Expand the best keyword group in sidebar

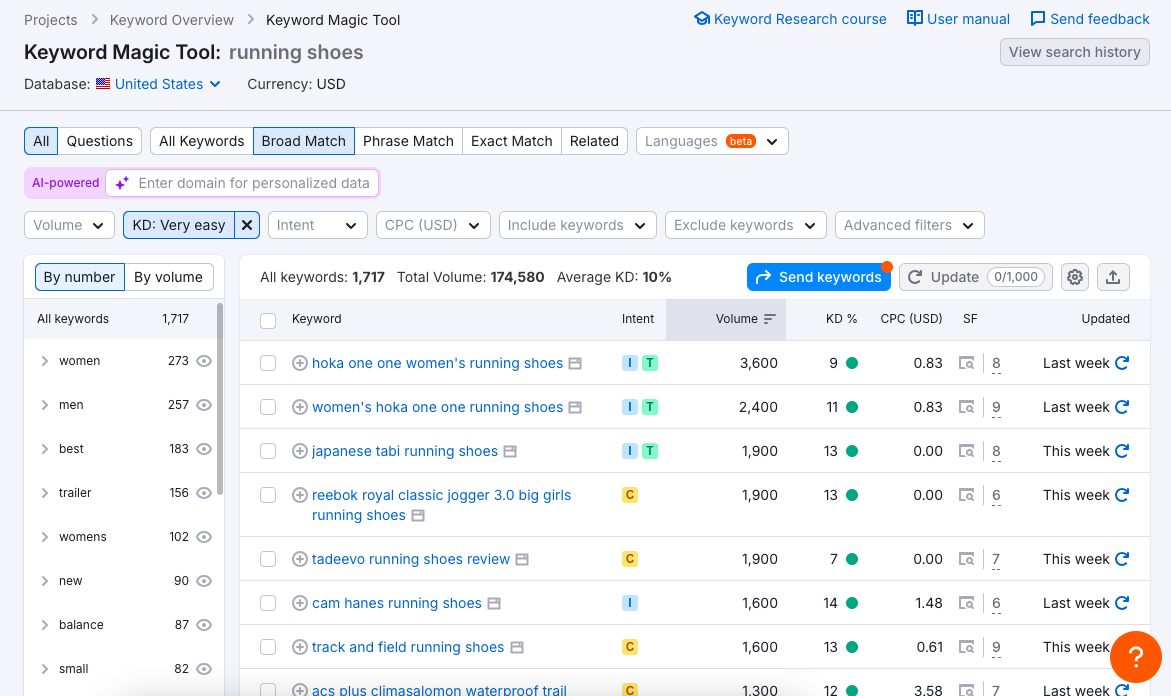pyautogui.click(x=45, y=448)
